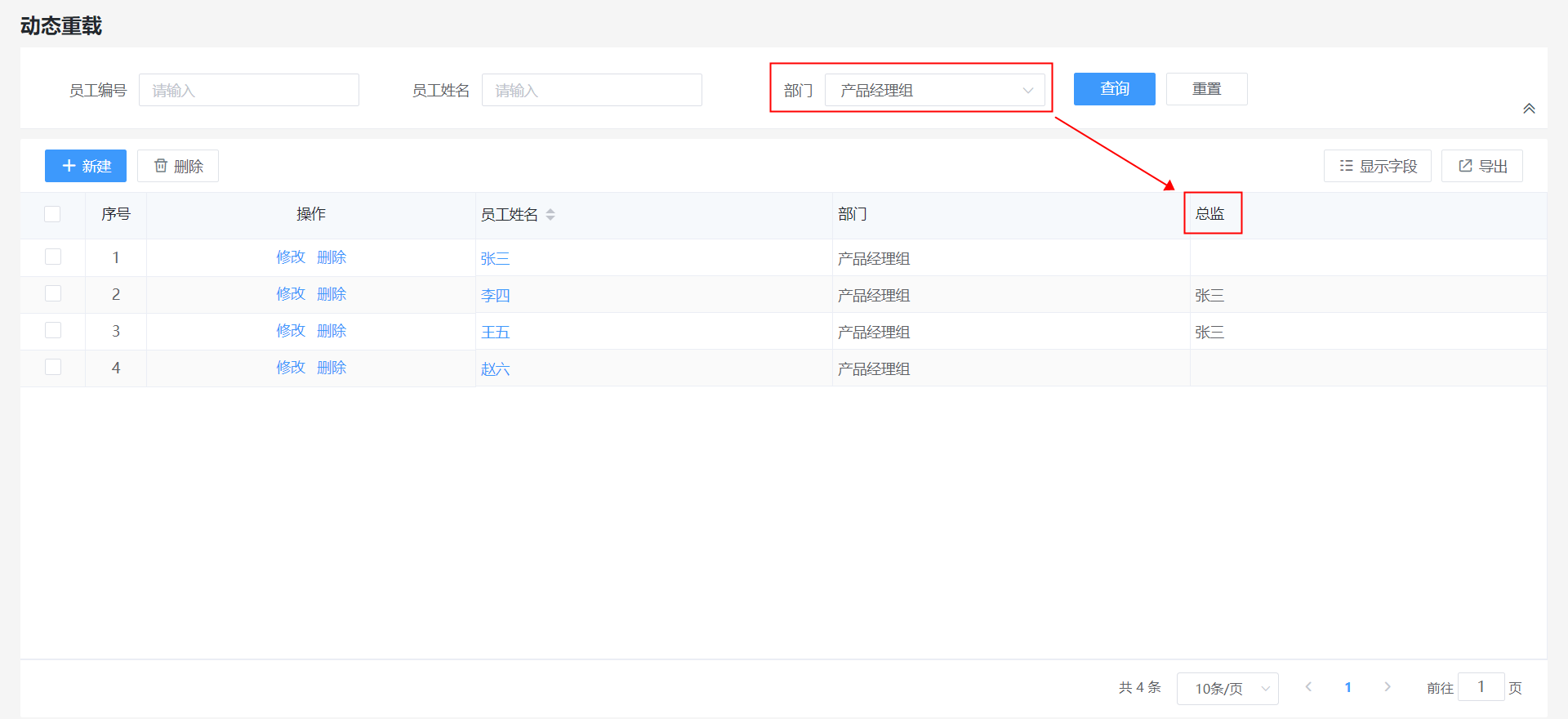Collapse the search panel with double chevron

point(1529,109)
